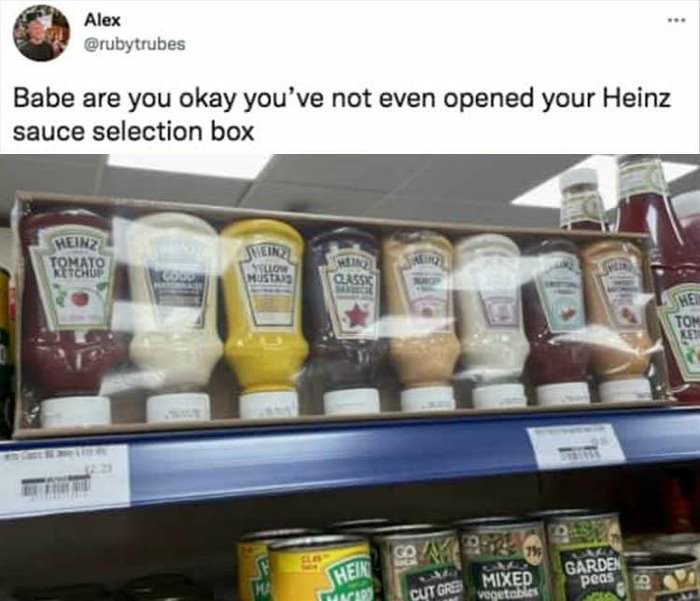This screenshot has width=700, height=601.
Task: Click the tweet text about Heinz sauce box
Action: click(342, 115)
